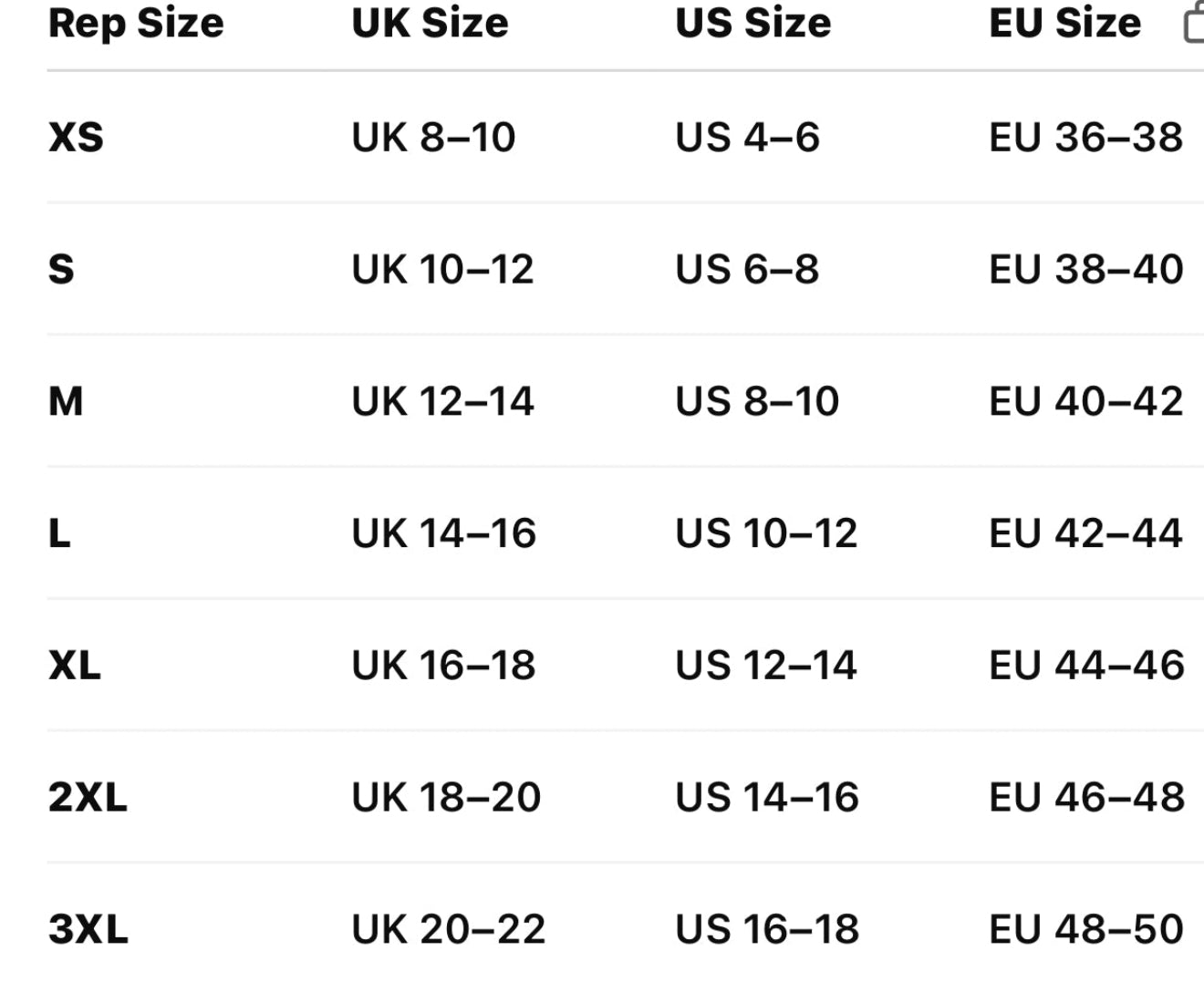Select the EU 46–48 cell

coord(1086,798)
